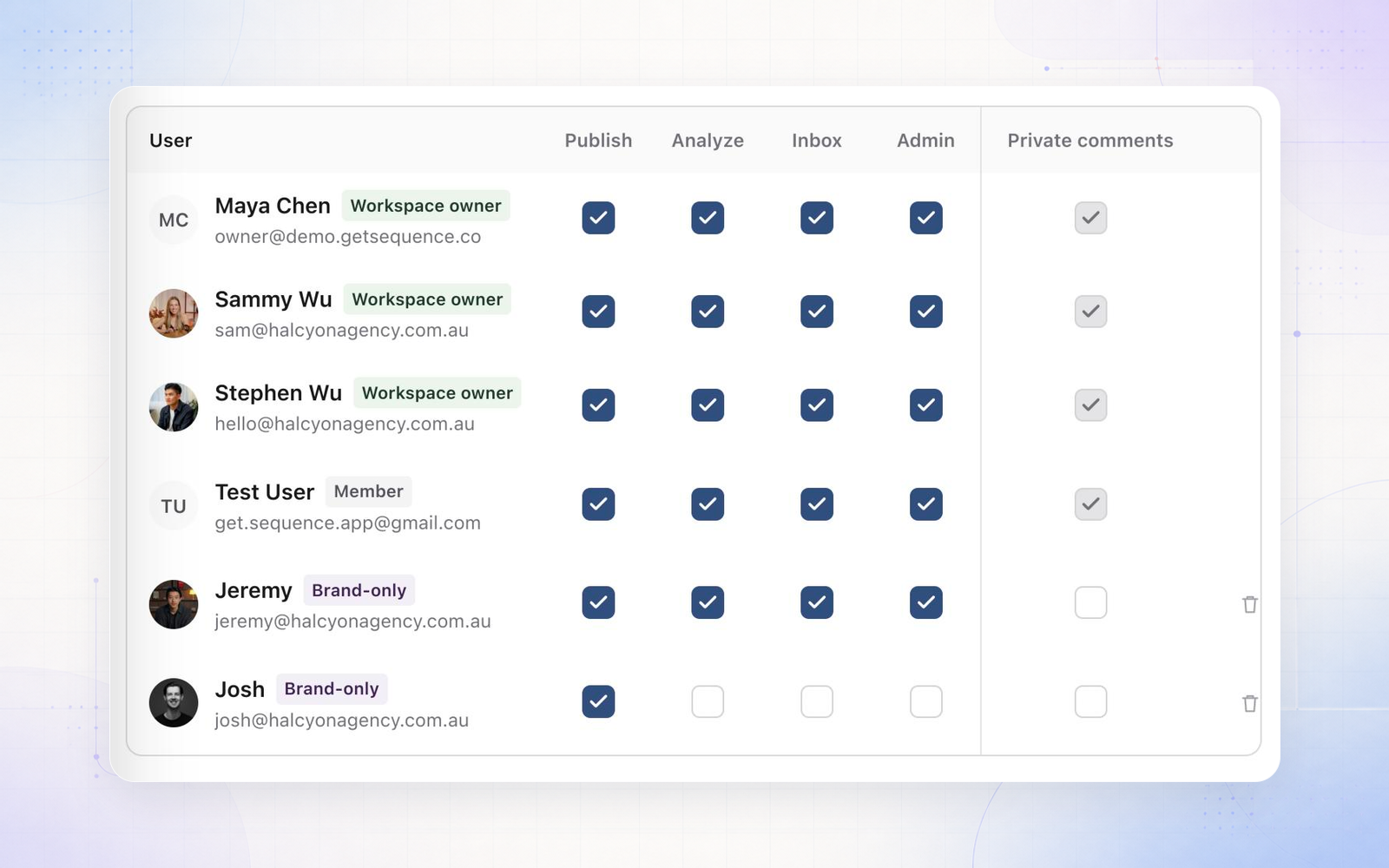Click Jeremy's Brand-only badge
The image size is (1389, 868).
tap(359, 590)
